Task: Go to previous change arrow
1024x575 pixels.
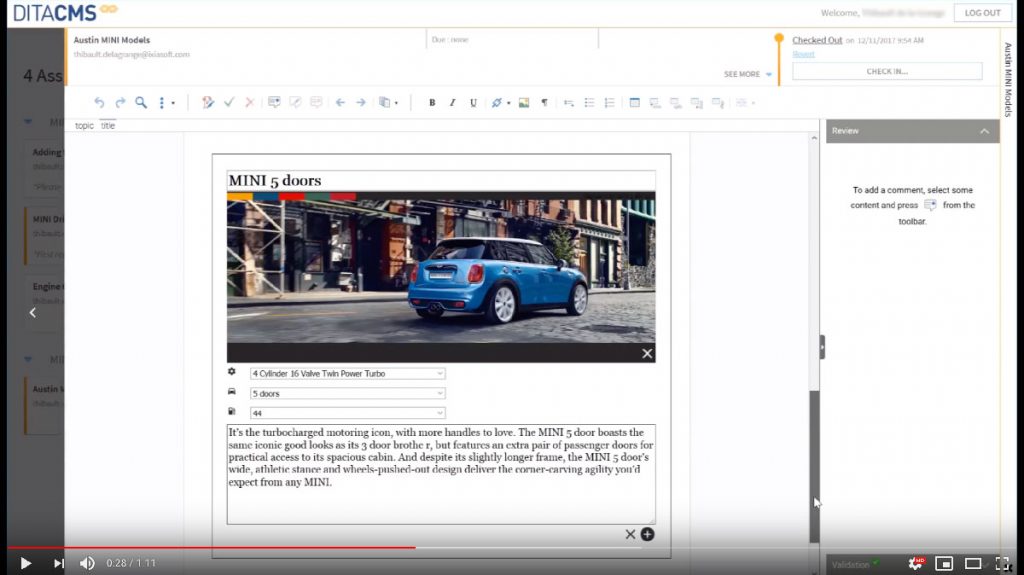Action: 340,103
